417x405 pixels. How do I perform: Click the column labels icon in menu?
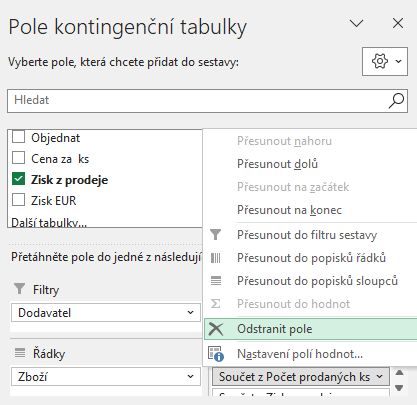coord(216,281)
